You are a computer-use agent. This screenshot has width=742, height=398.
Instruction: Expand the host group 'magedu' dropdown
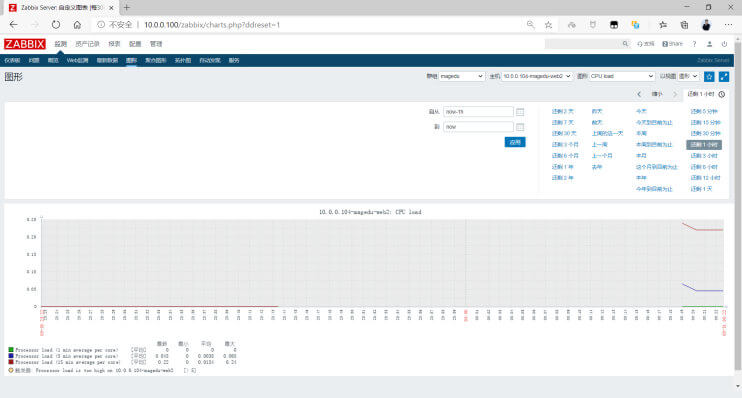coord(461,76)
